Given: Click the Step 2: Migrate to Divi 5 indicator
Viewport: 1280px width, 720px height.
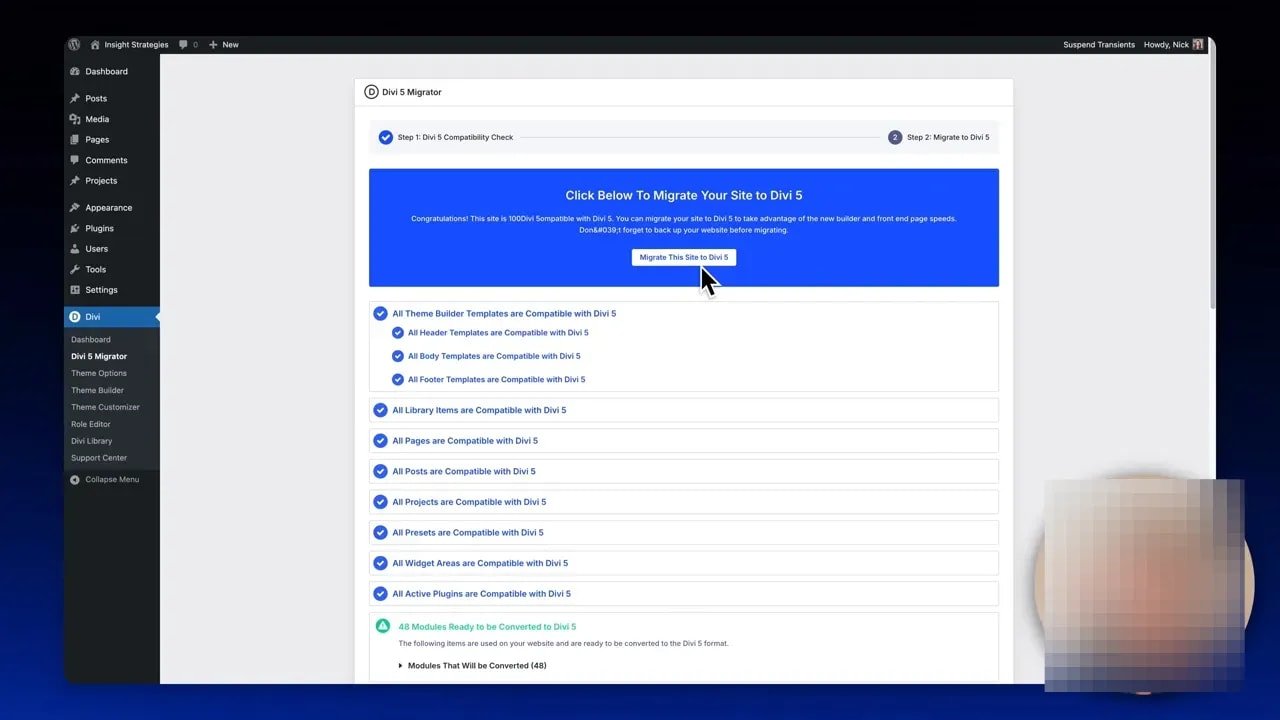Looking at the screenshot, I should click(945, 137).
